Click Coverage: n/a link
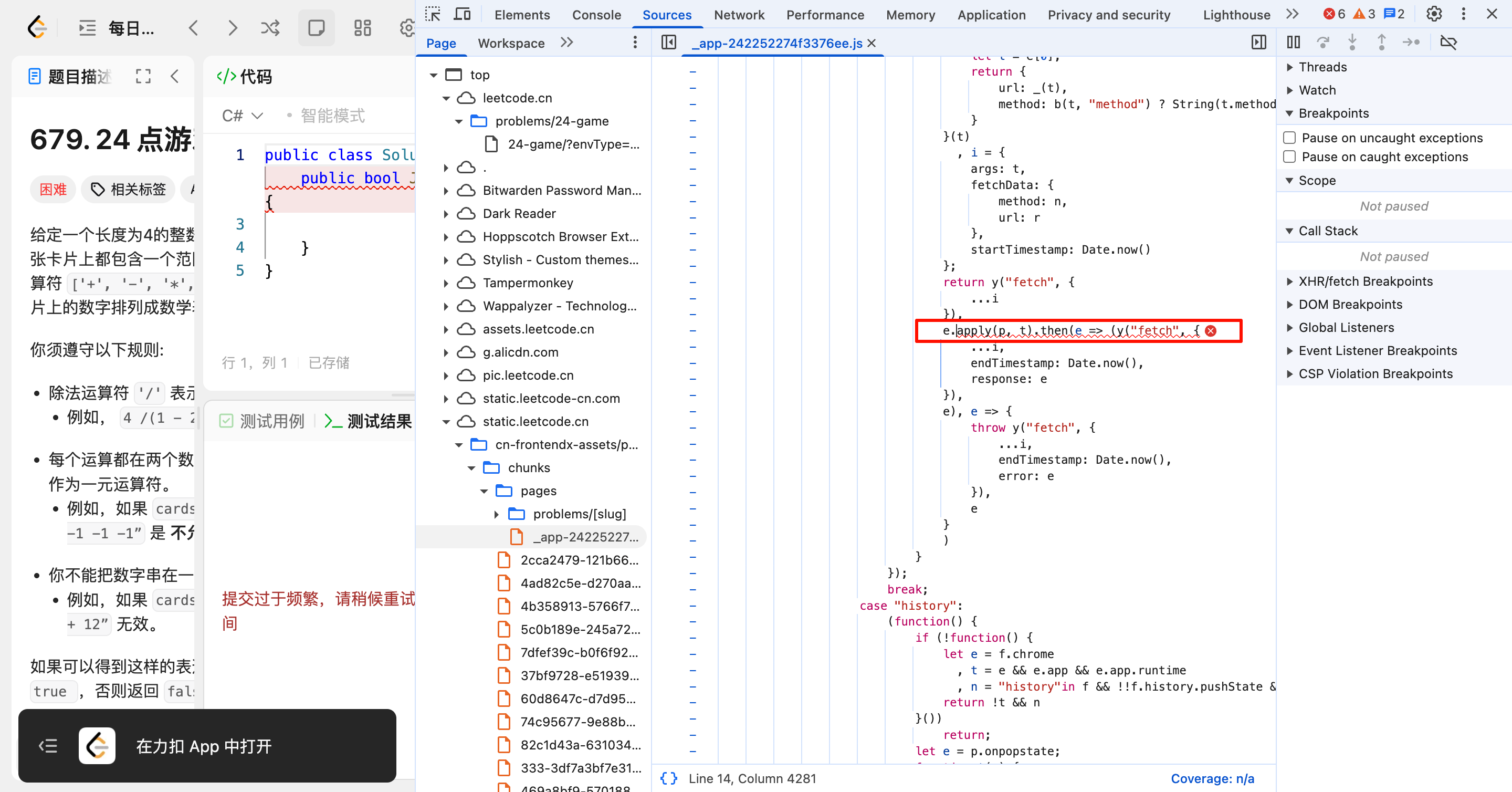This screenshot has width=1512, height=792. [x=1212, y=778]
